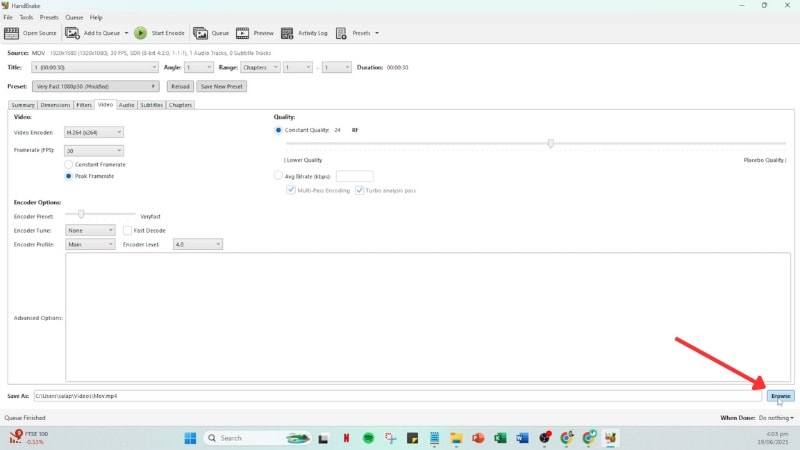Click the Open Source film icon
This screenshot has height=450, width=800.
11,33
